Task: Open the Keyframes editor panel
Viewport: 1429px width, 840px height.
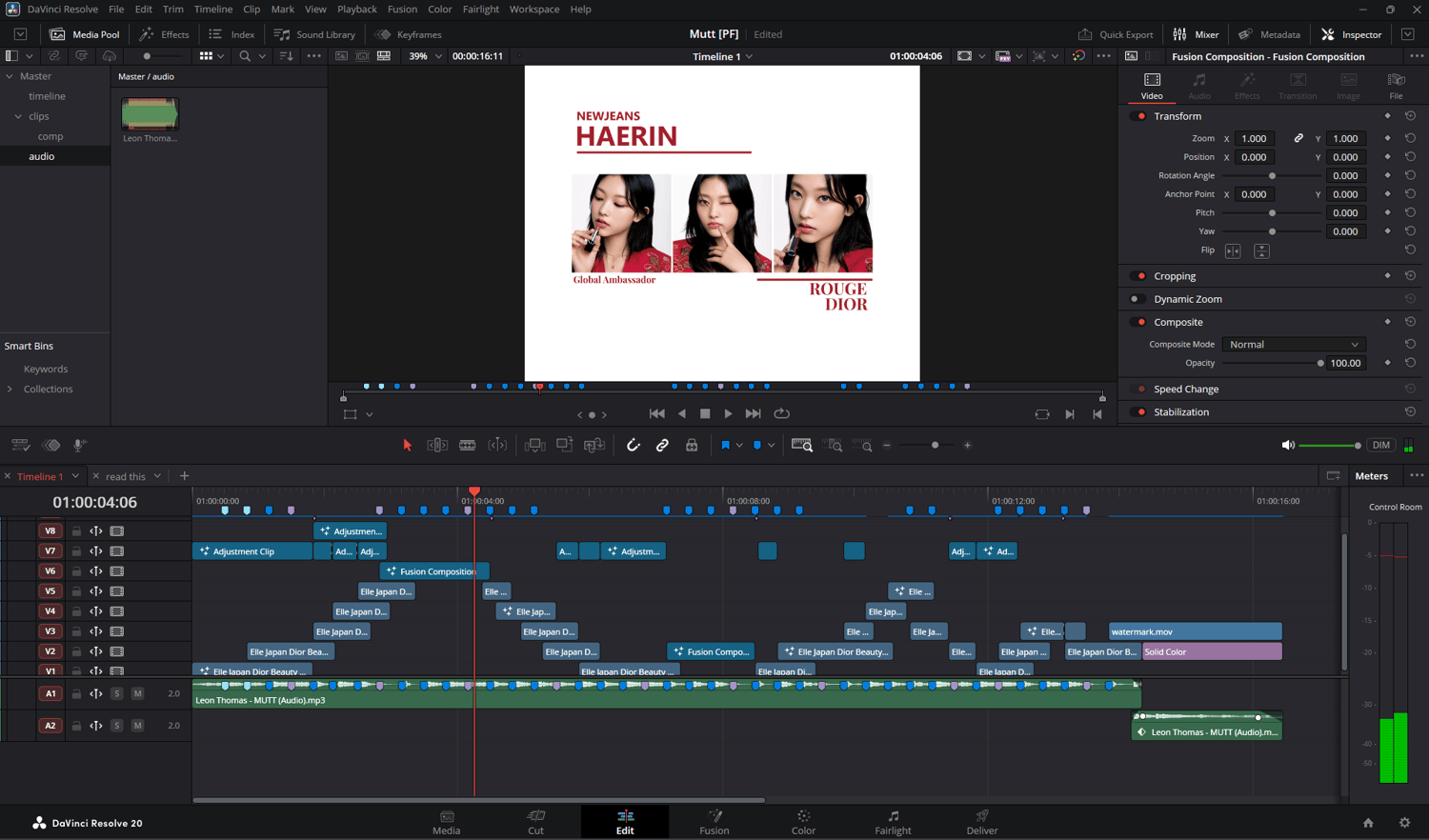Action: [x=409, y=34]
